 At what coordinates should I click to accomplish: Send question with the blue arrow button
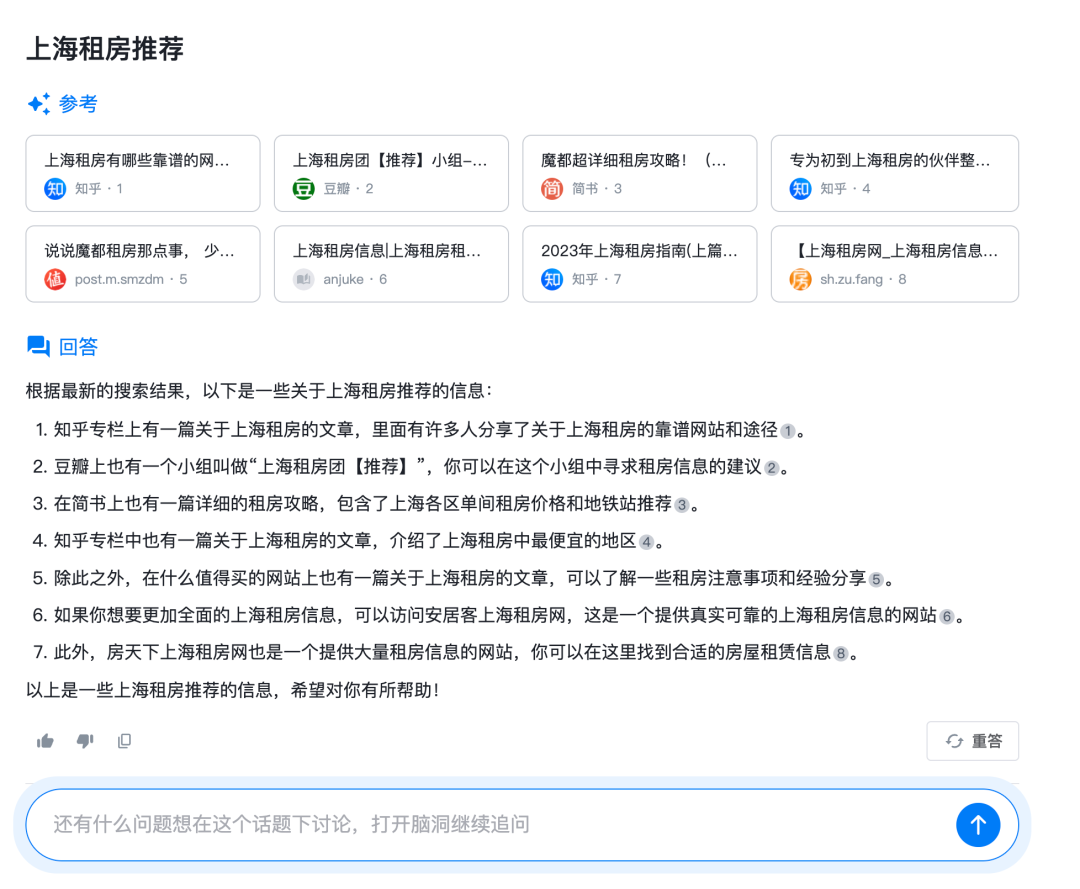click(x=977, y=824)
